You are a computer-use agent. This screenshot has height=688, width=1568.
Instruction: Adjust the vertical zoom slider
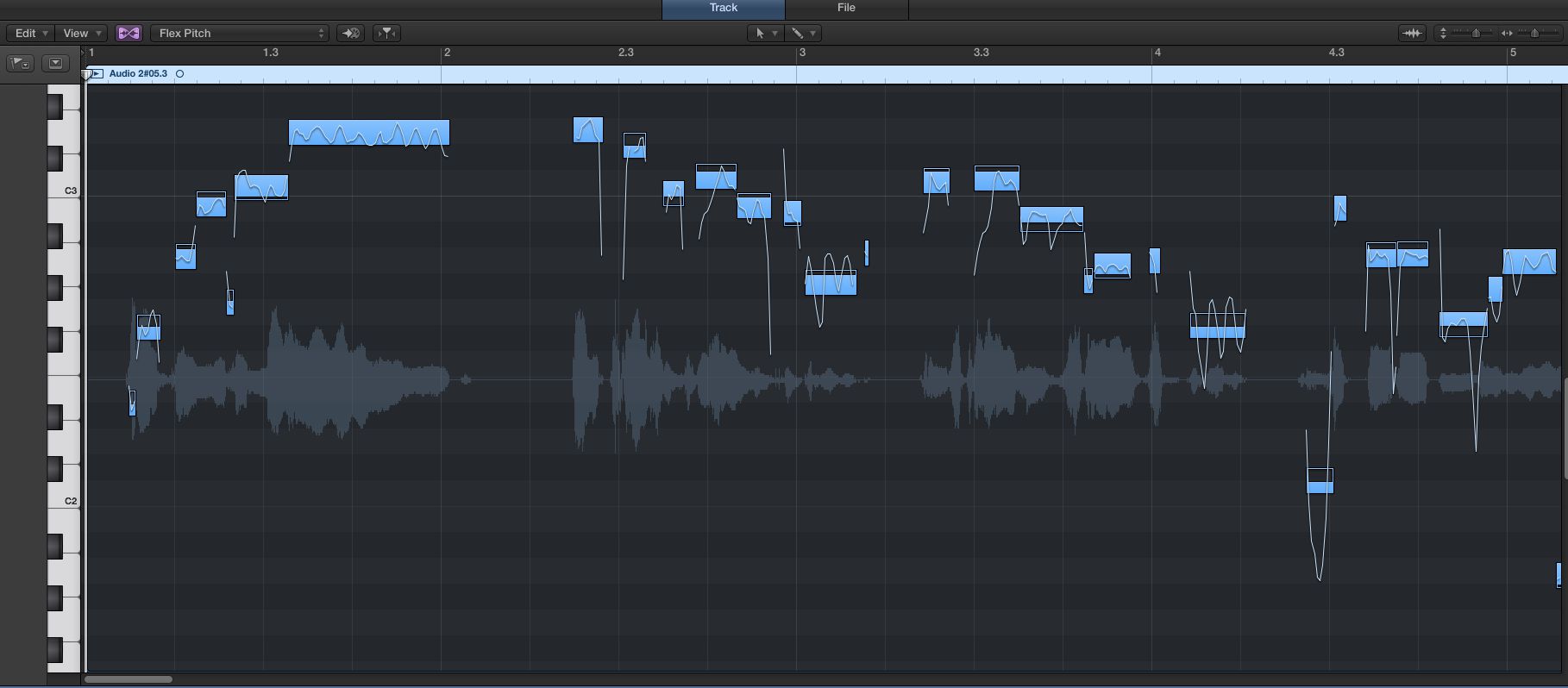(1476, 33)
